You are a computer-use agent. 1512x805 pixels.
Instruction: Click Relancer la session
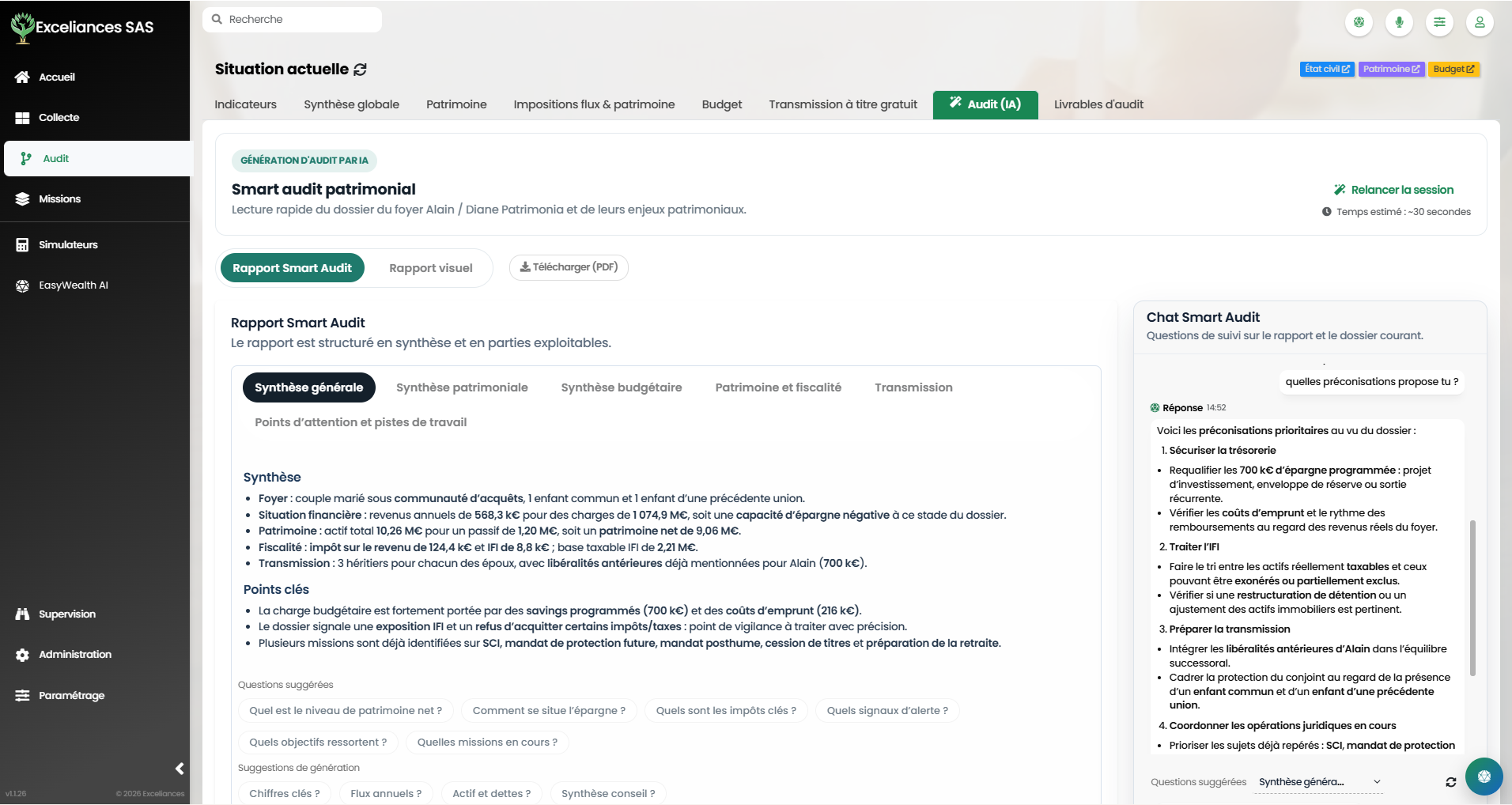pyautogui.click(x=1393, y=190)
